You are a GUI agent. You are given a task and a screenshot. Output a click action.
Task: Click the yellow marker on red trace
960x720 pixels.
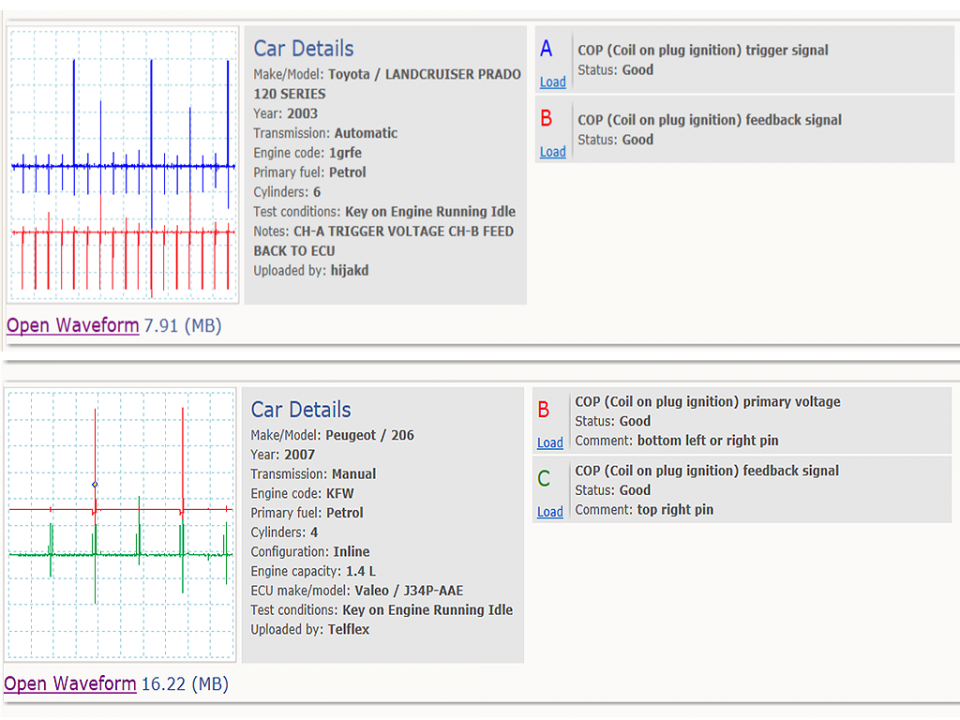click(x=95, y=484)
